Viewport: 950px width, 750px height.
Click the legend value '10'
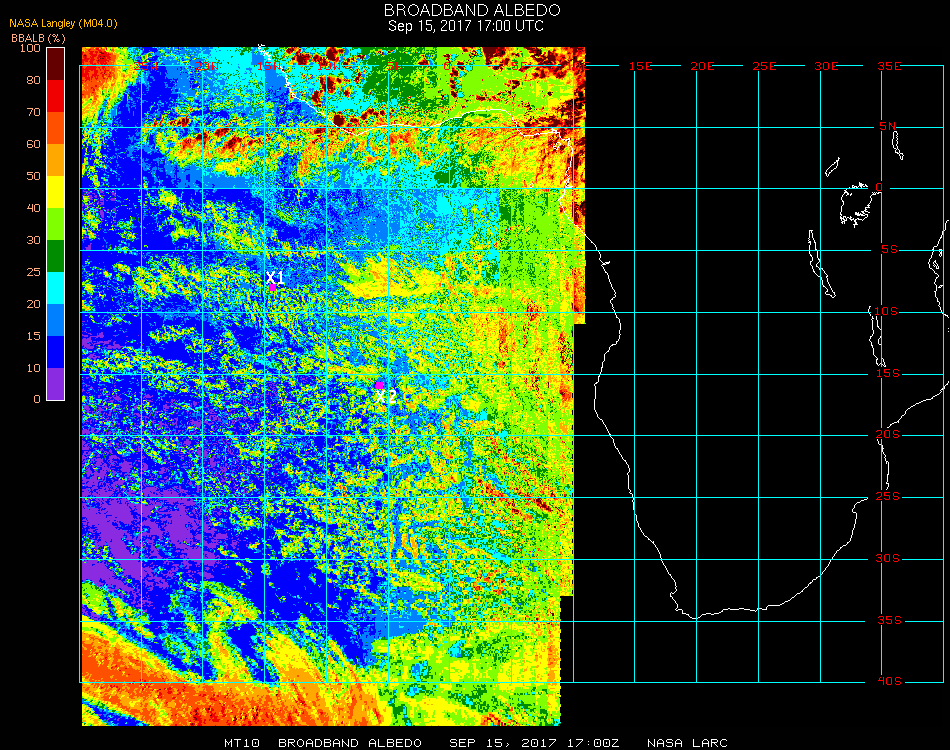(33, 368)
